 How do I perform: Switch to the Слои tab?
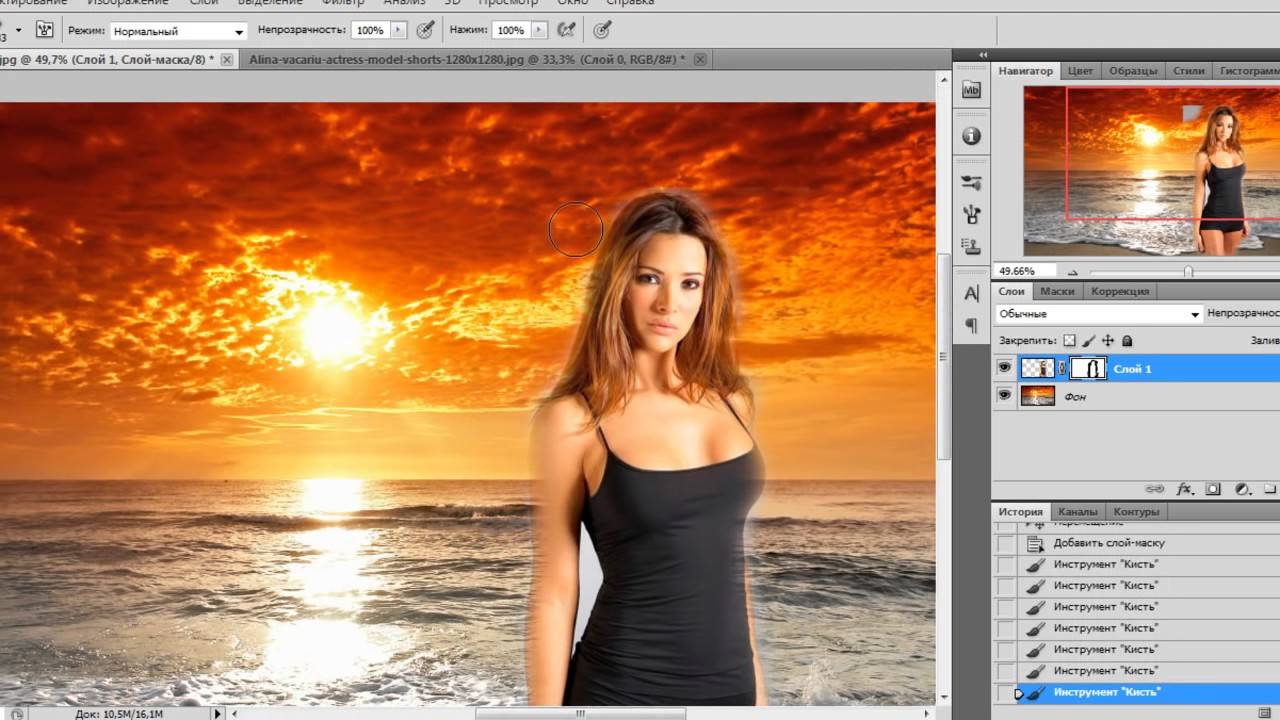[1011, 291]
